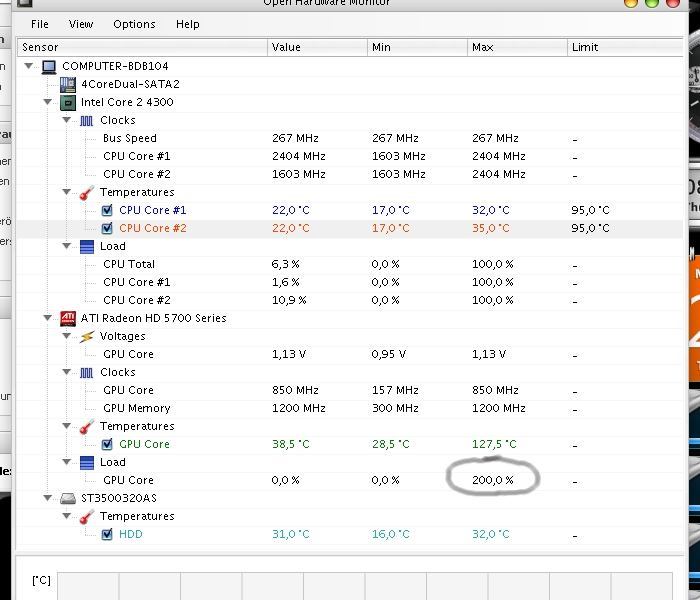Click the GPU Voltages lightning icon
This screenshot has height=600, width=700.
(87, 337)
